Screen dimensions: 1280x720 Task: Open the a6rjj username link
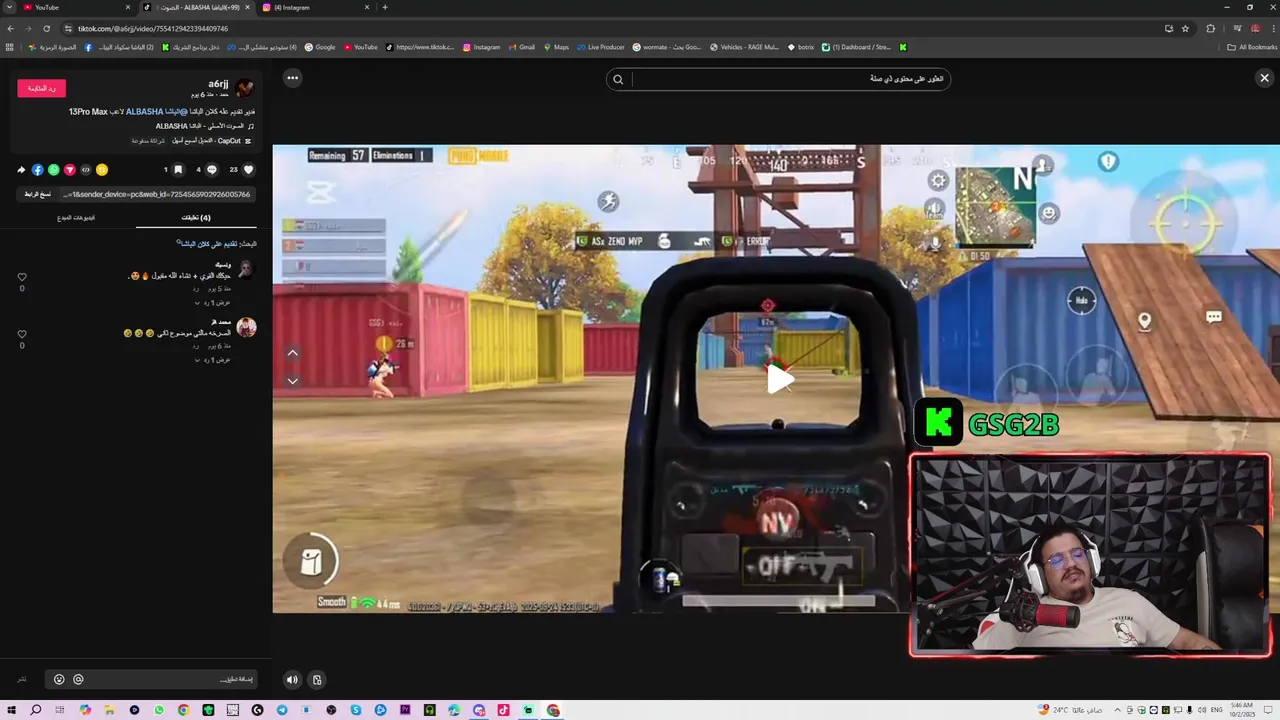pos(218,84)
